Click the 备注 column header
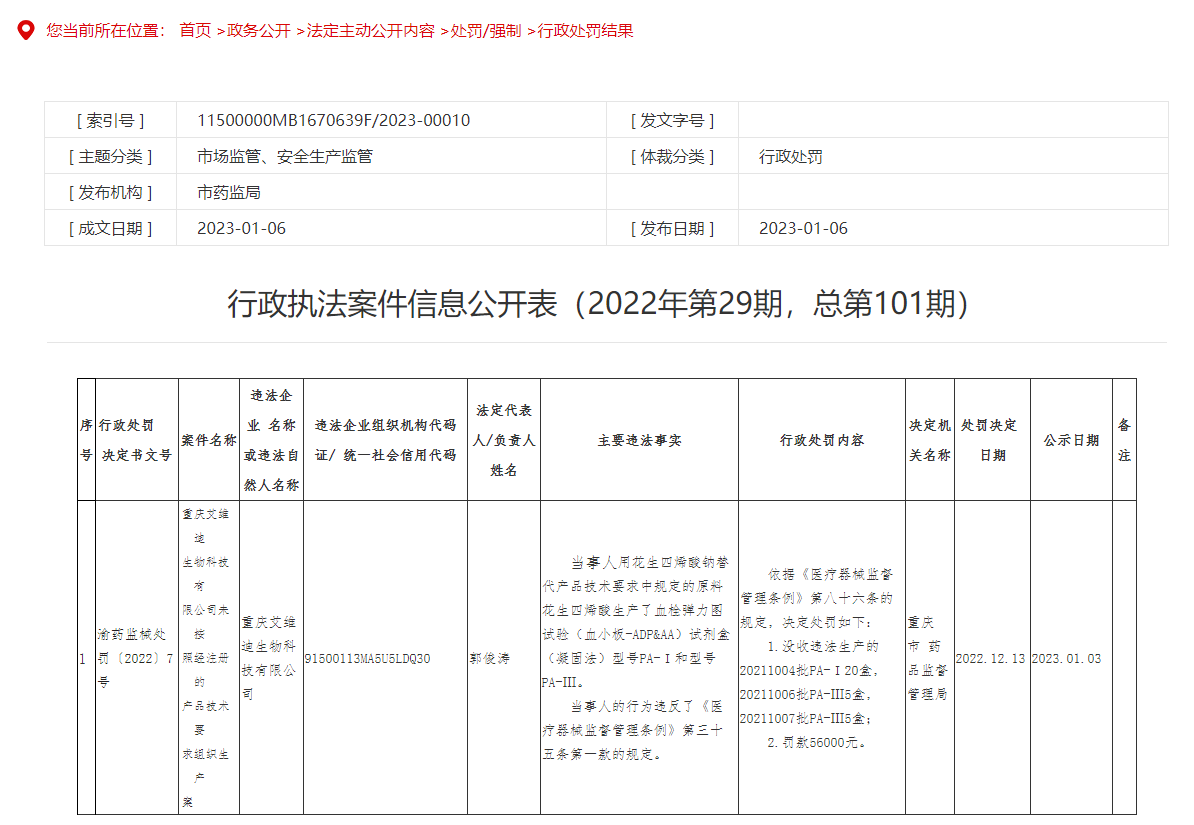1194x825 pixels. pyautogui.click(x=1124, y=440)
